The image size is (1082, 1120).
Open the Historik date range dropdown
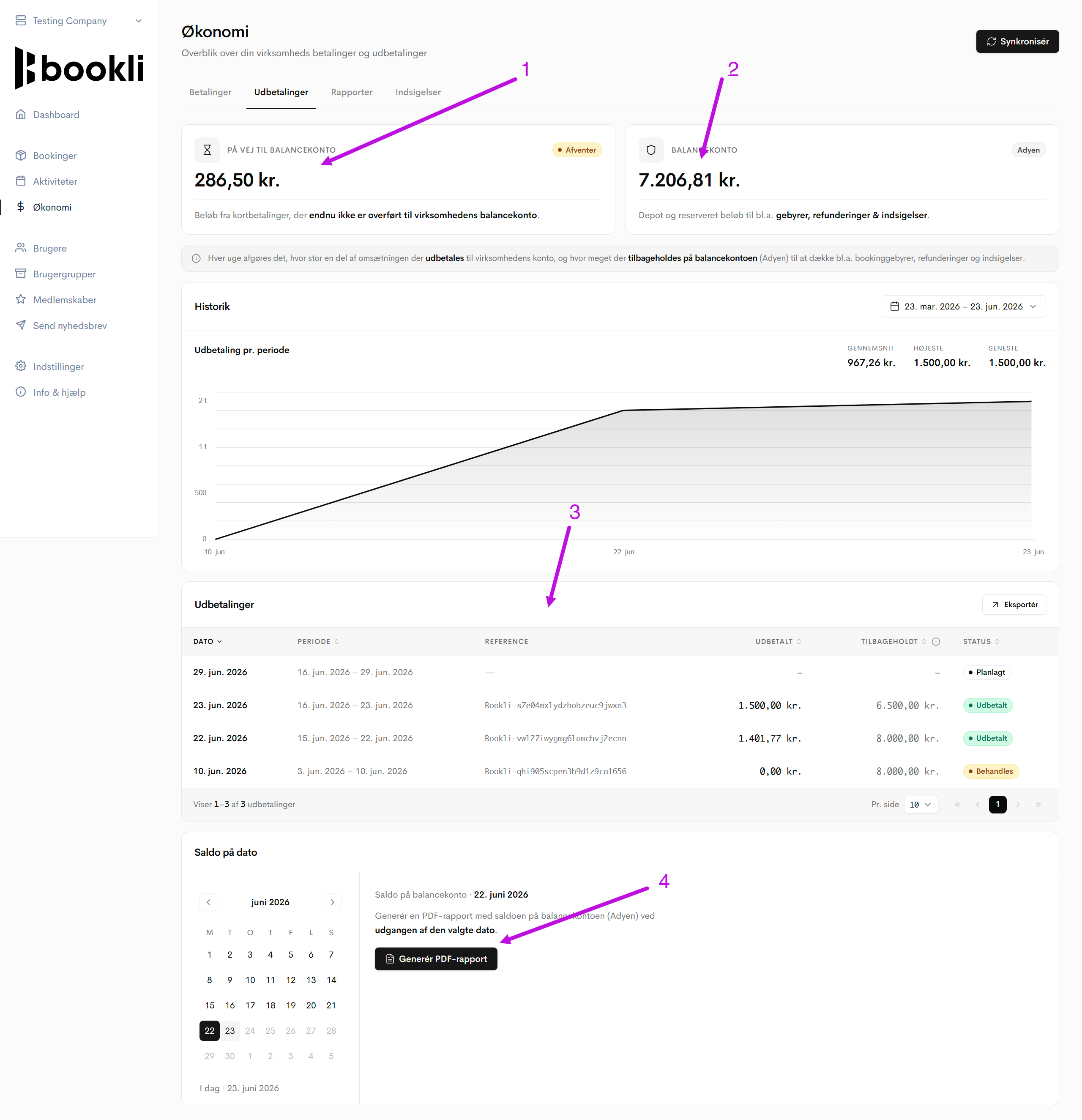[x=963, y=306]
